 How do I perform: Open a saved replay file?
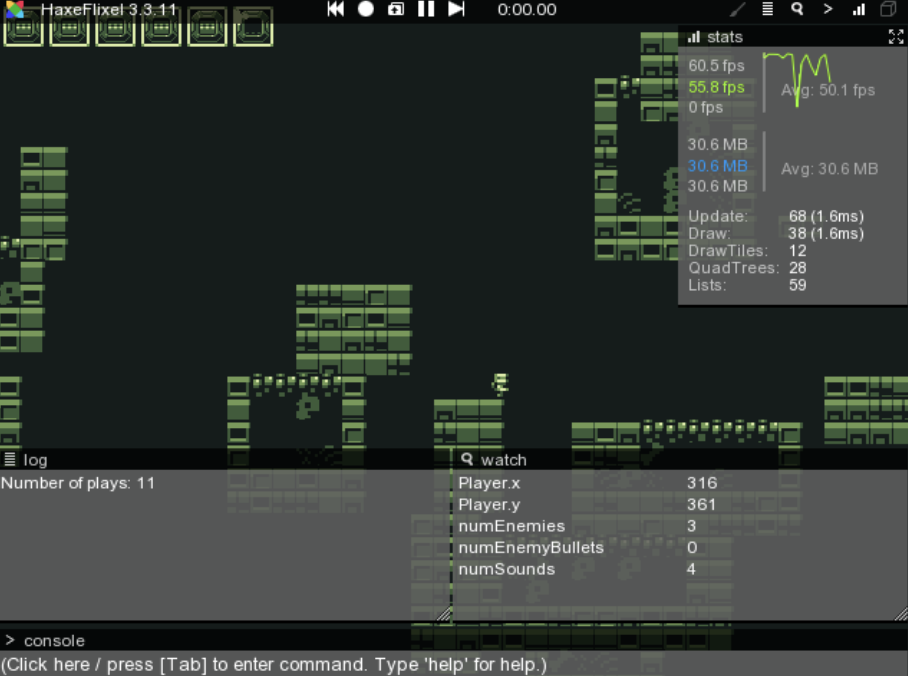tap(396, 10)
